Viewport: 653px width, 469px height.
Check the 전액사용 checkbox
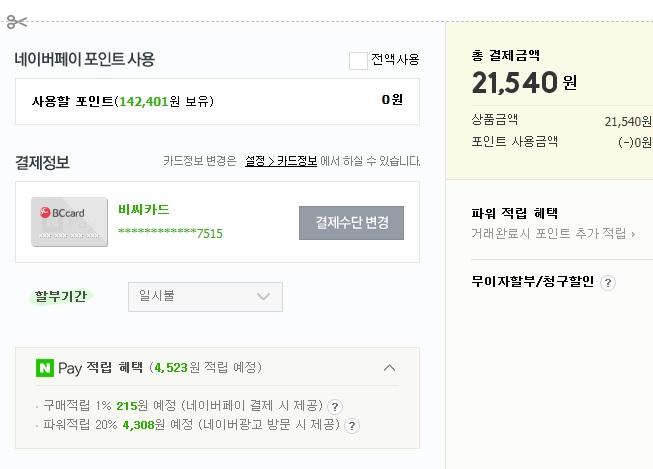coord(358,60)
